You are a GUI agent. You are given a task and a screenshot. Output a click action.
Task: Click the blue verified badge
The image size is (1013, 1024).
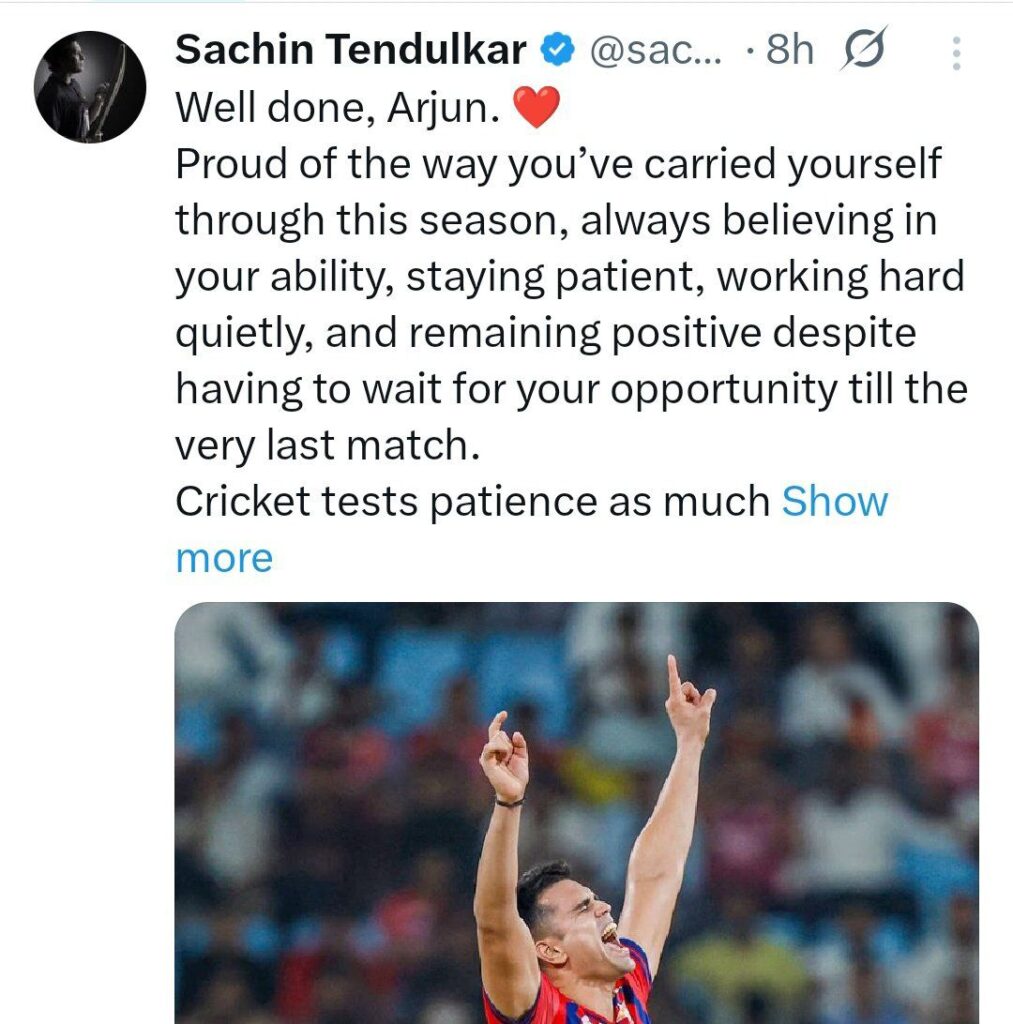[x=557, y=50]
